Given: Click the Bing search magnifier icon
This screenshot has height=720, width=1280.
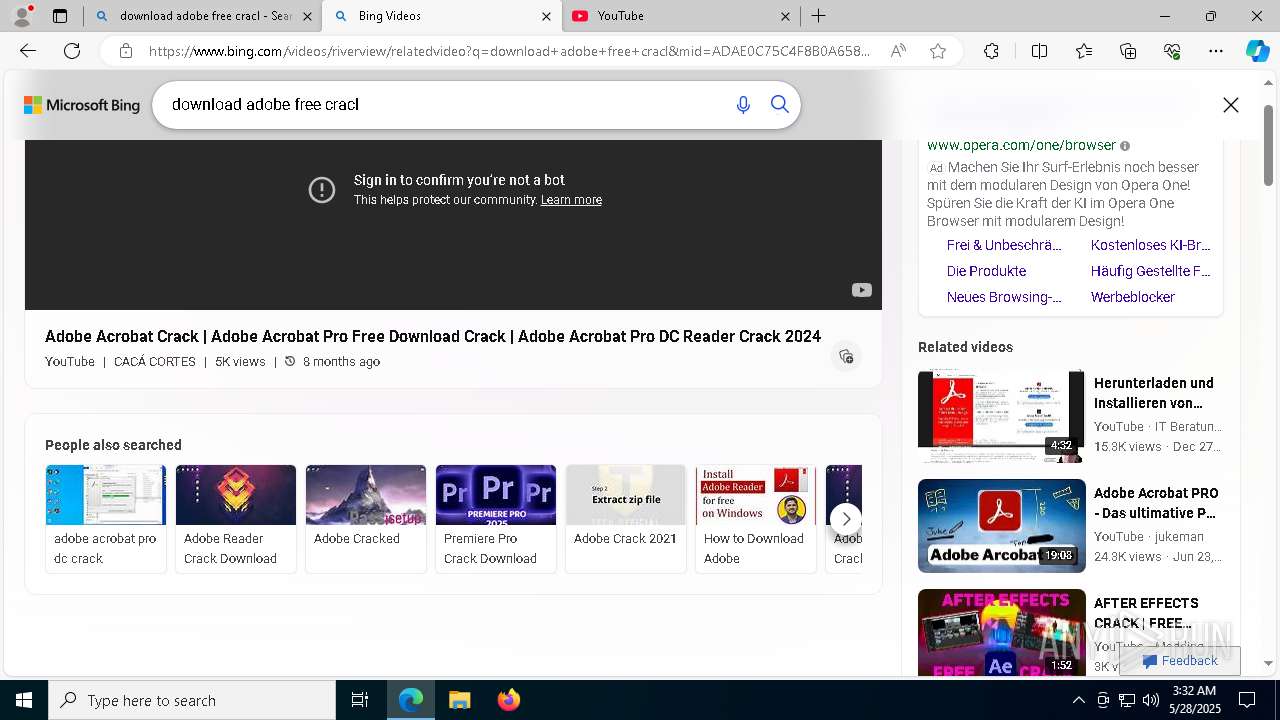Looking at the screenshot, I should (780, 105).
